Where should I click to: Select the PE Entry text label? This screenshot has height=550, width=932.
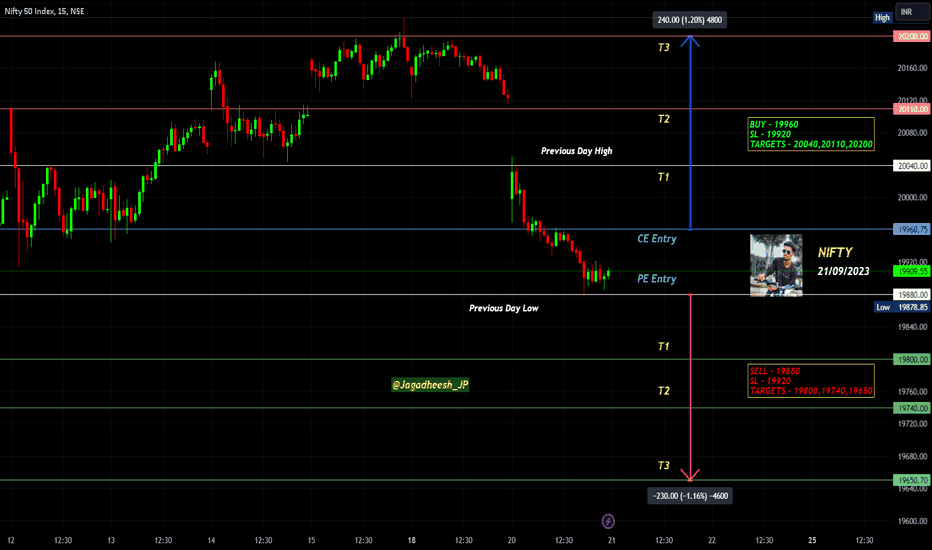point(657,278)
